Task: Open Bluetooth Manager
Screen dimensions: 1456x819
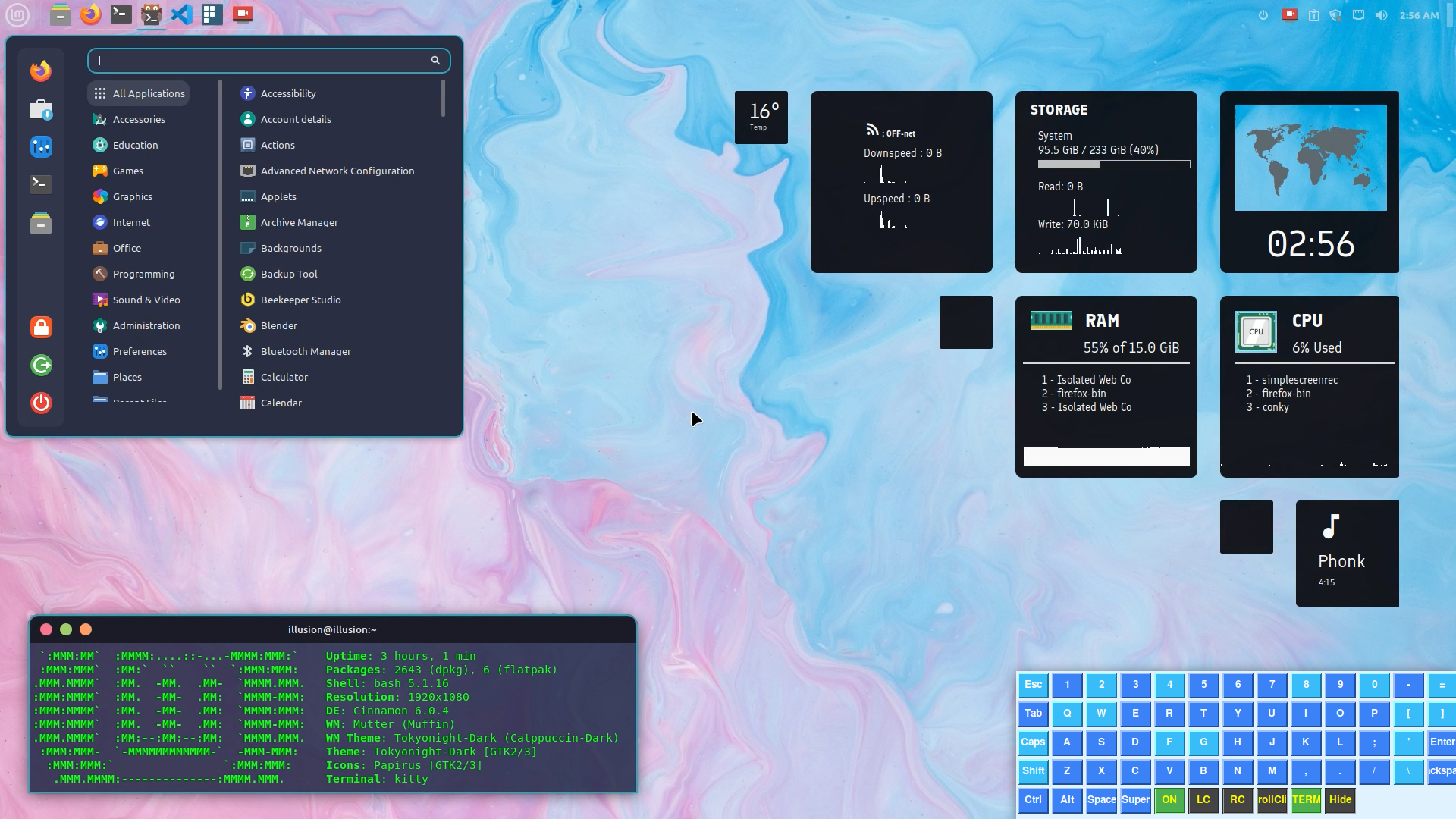Action: (x=336, y=351)
